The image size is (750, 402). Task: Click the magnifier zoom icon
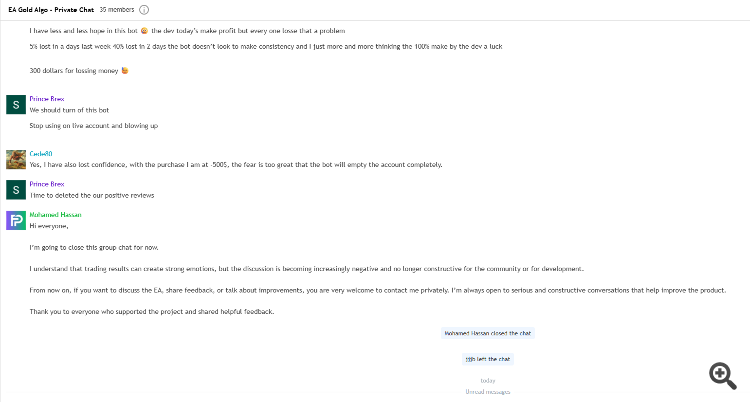pos(723,375)
